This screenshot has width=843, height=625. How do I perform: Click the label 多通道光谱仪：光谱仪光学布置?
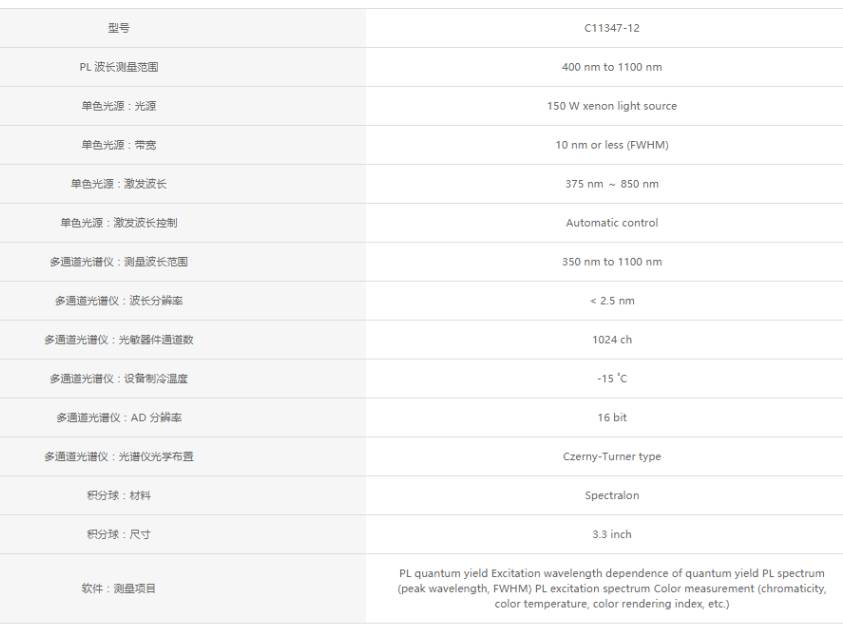coord(119,457)
